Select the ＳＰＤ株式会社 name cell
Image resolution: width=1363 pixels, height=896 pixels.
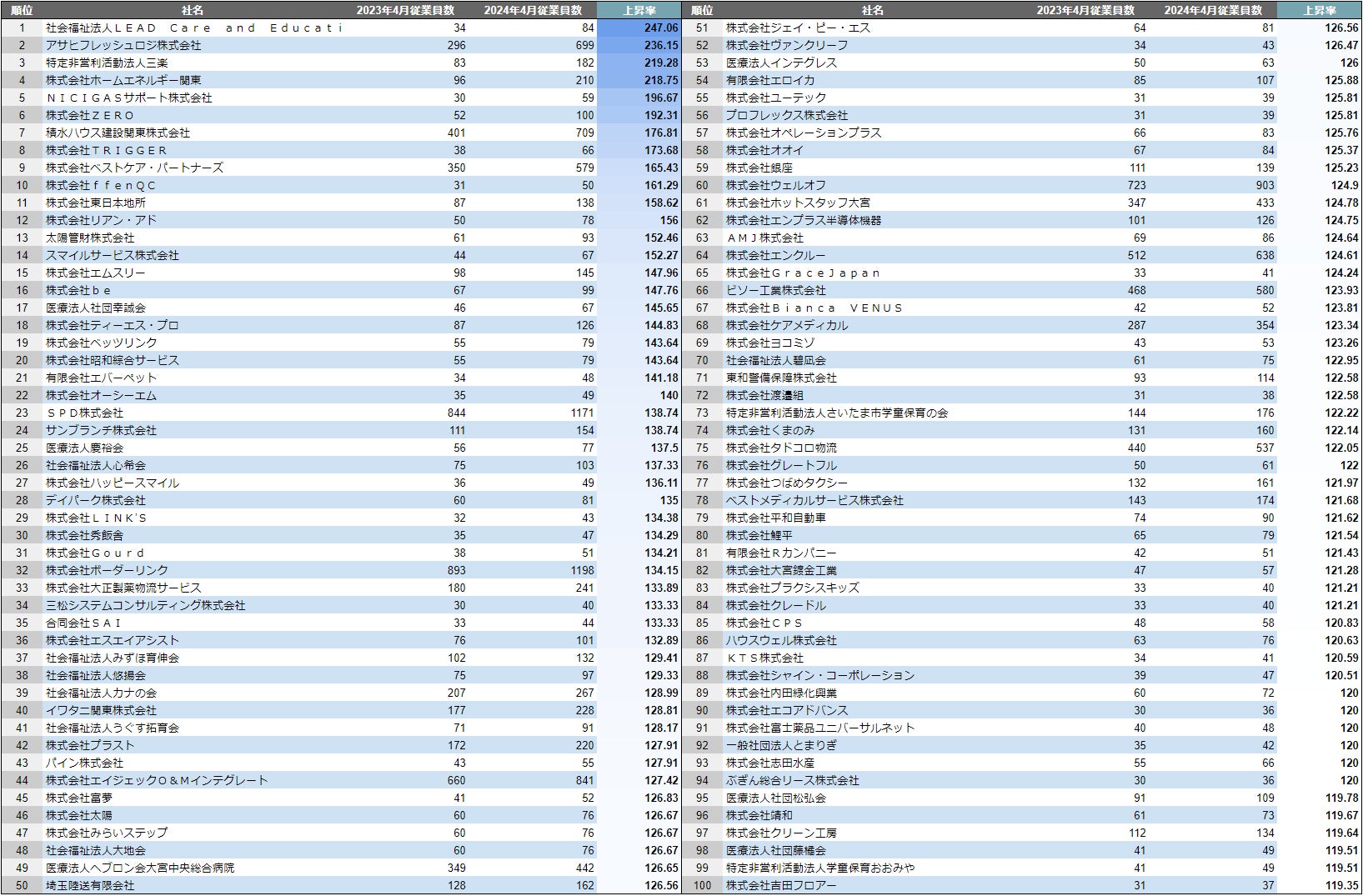click(84, 413)
